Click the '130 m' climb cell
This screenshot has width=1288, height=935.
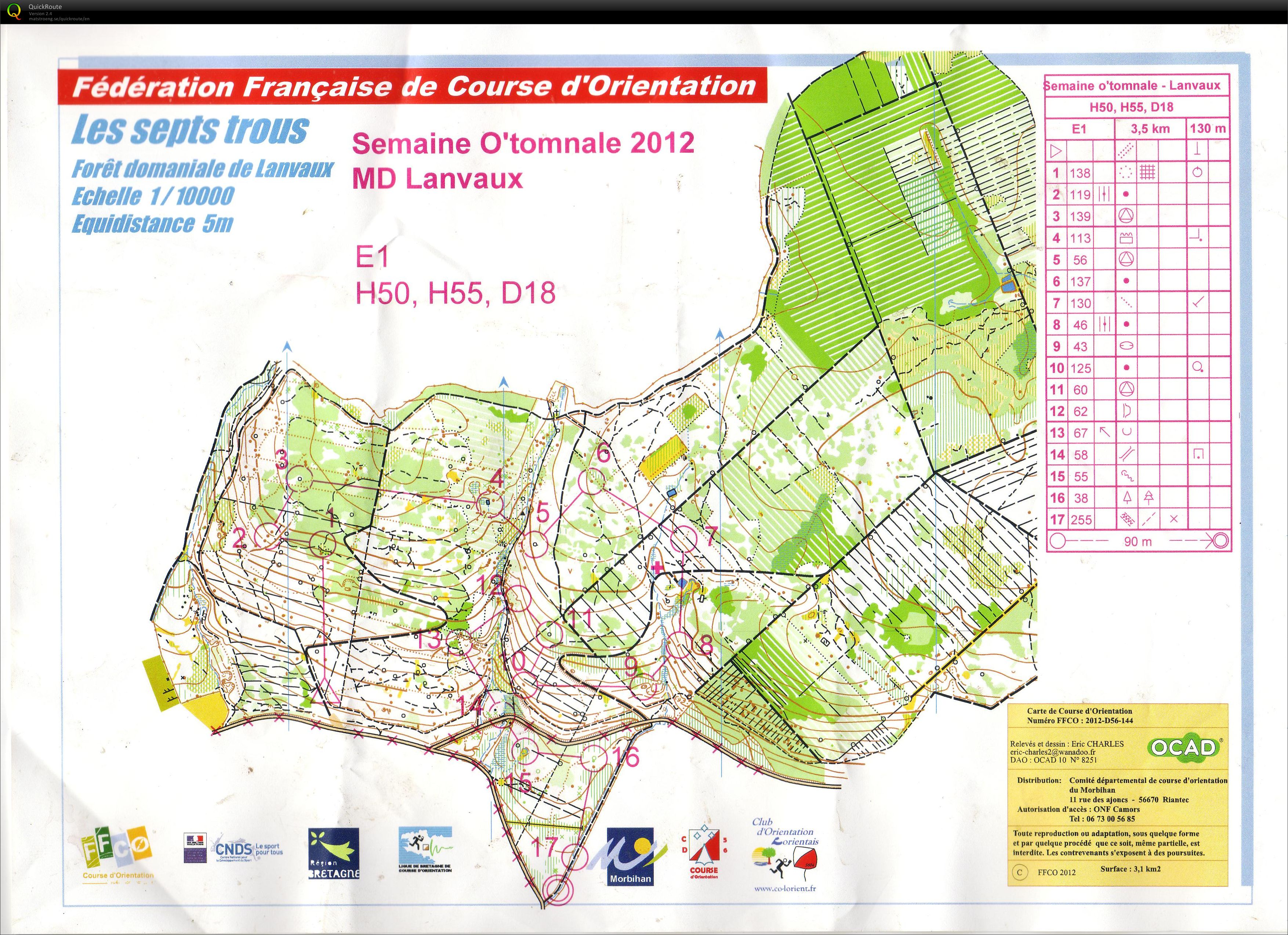coord(1208,128)
